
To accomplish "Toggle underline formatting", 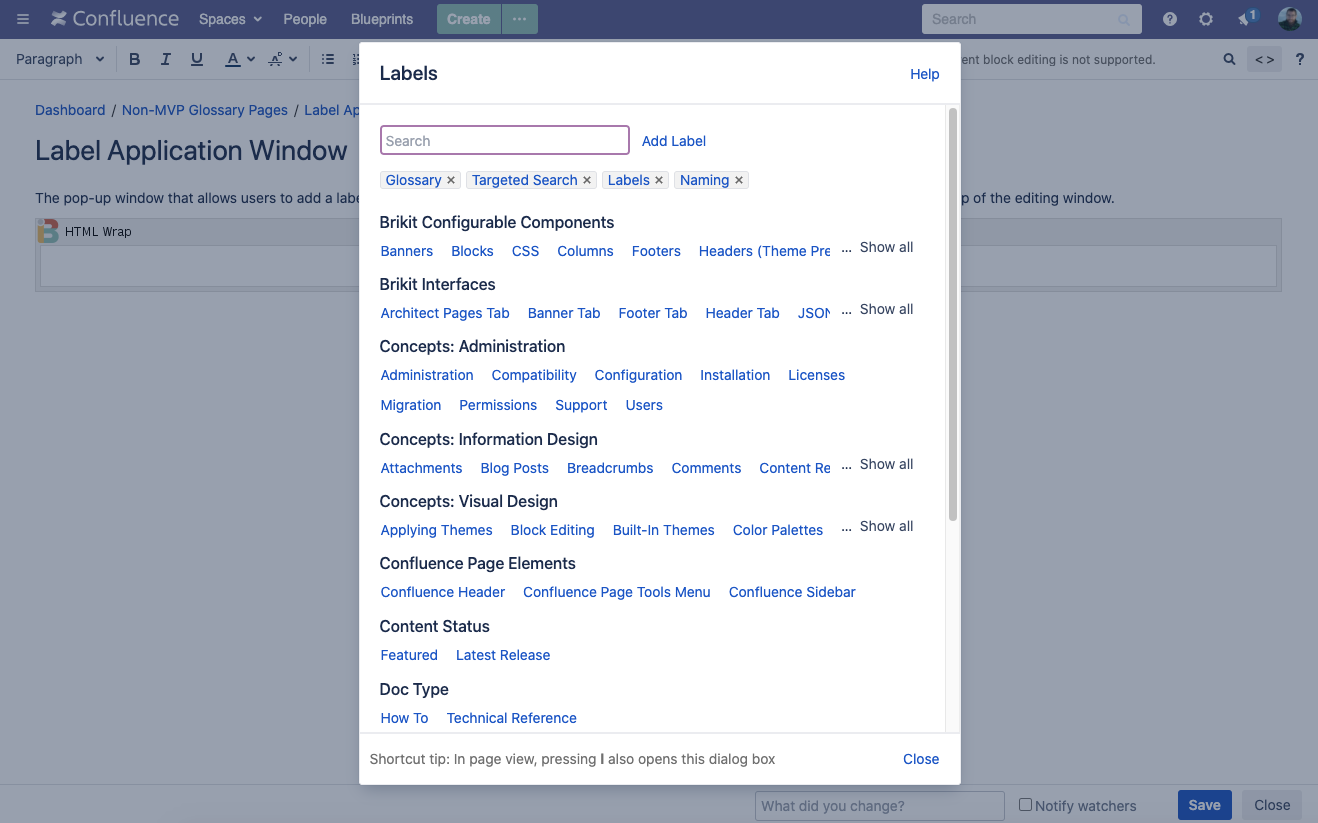I will tap(197, 59).
